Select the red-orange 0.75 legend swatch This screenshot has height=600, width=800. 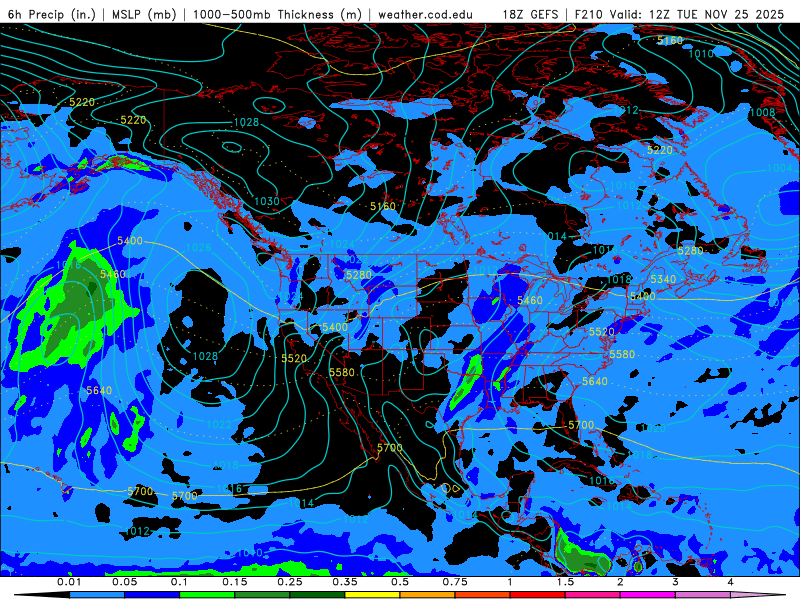(x=483, y=595)
